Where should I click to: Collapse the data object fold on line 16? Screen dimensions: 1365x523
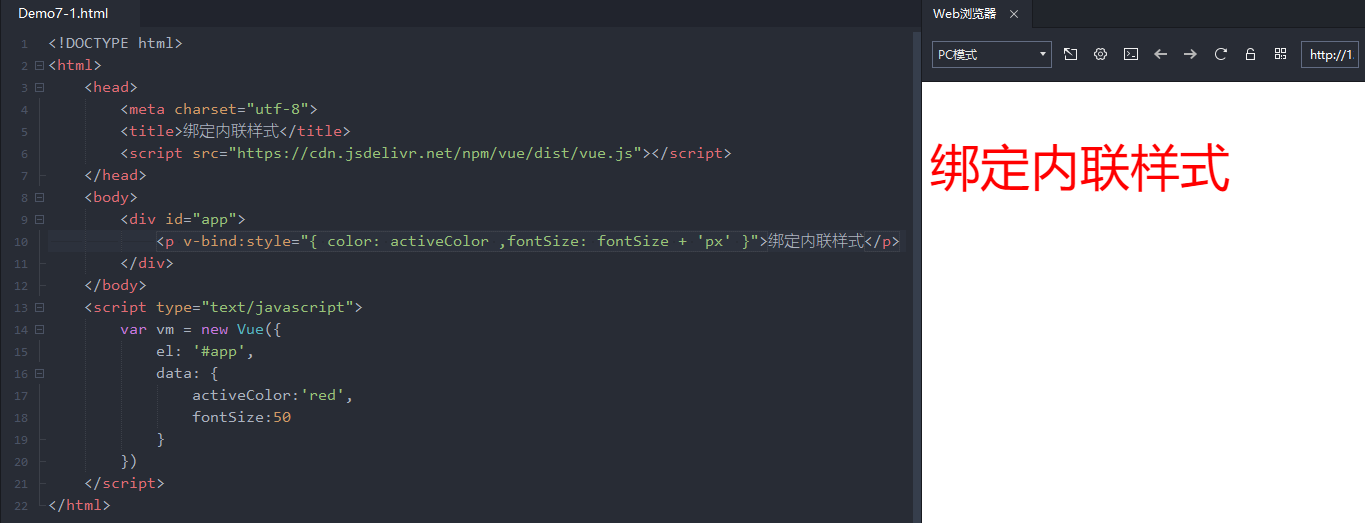click(x=39, y=373)
